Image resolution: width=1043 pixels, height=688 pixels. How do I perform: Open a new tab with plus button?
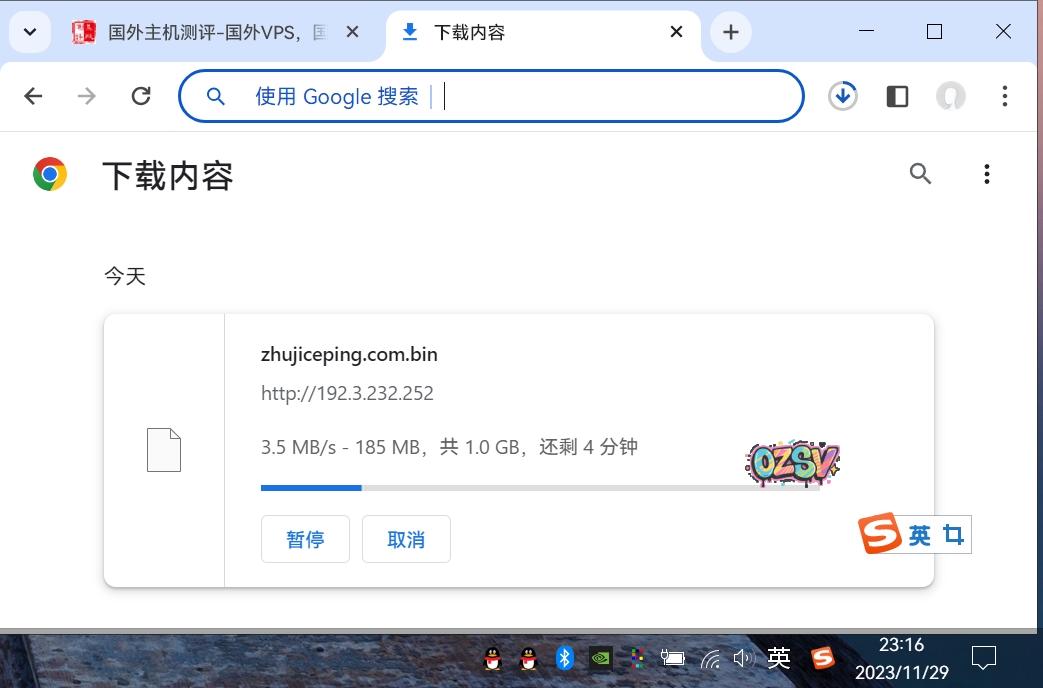click(731, 32)
